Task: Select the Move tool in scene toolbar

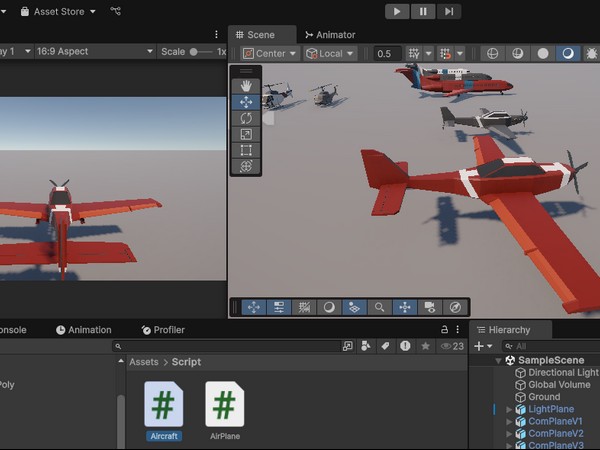Action: (246, 101)
